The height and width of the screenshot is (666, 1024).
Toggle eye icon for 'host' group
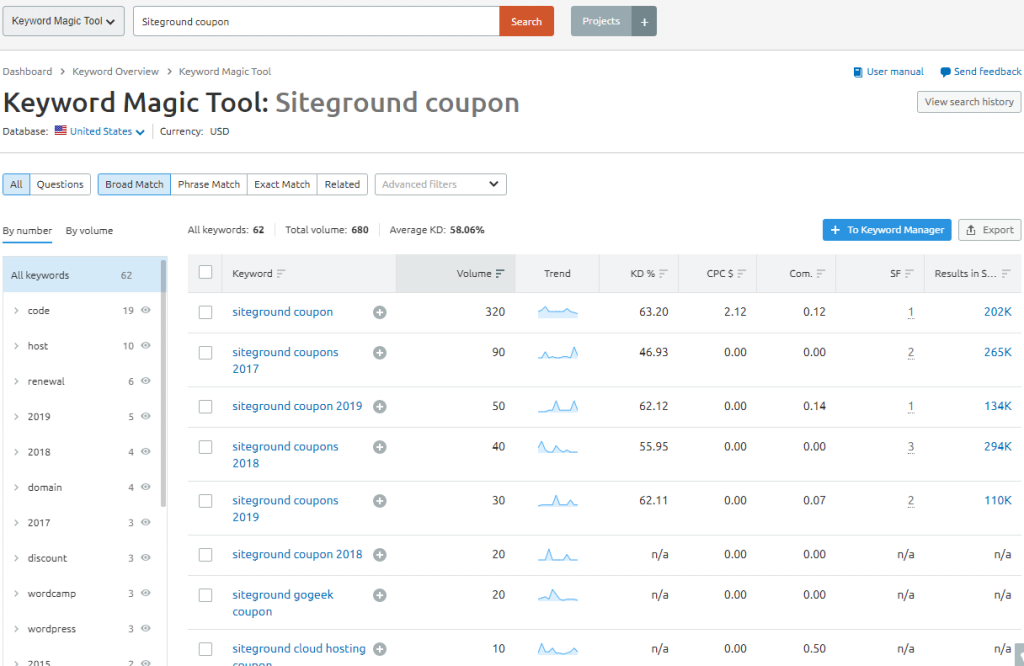146,345
